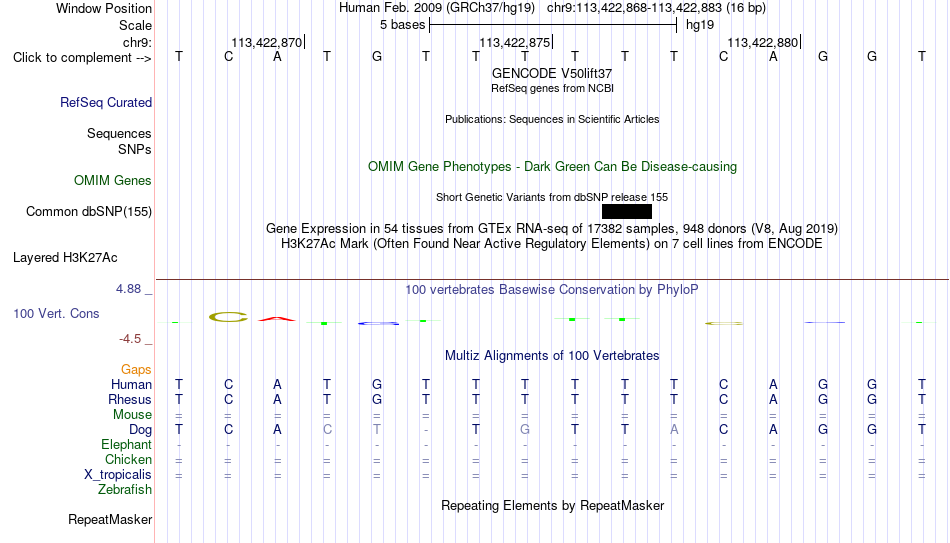Click the GTEx Gene Expression track title
950x543 pixels.
click(x=552, y=228)
